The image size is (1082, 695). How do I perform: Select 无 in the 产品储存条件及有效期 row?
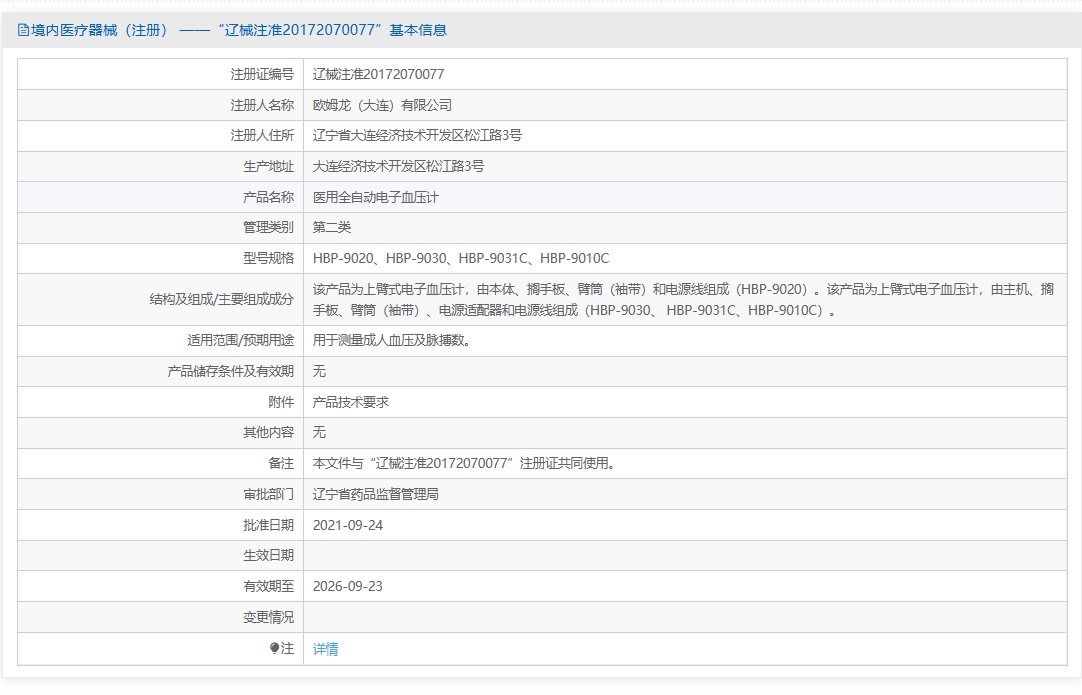pyautogui.click(x=319, y=371)
